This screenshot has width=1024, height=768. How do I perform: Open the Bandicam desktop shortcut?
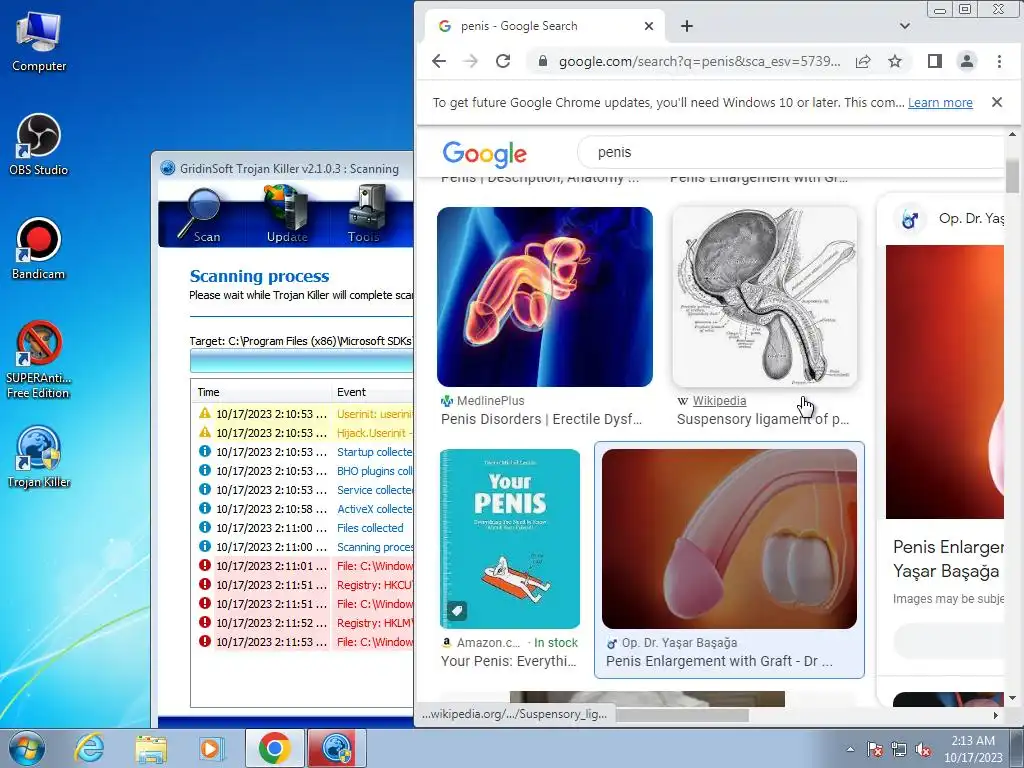[39, 249]
